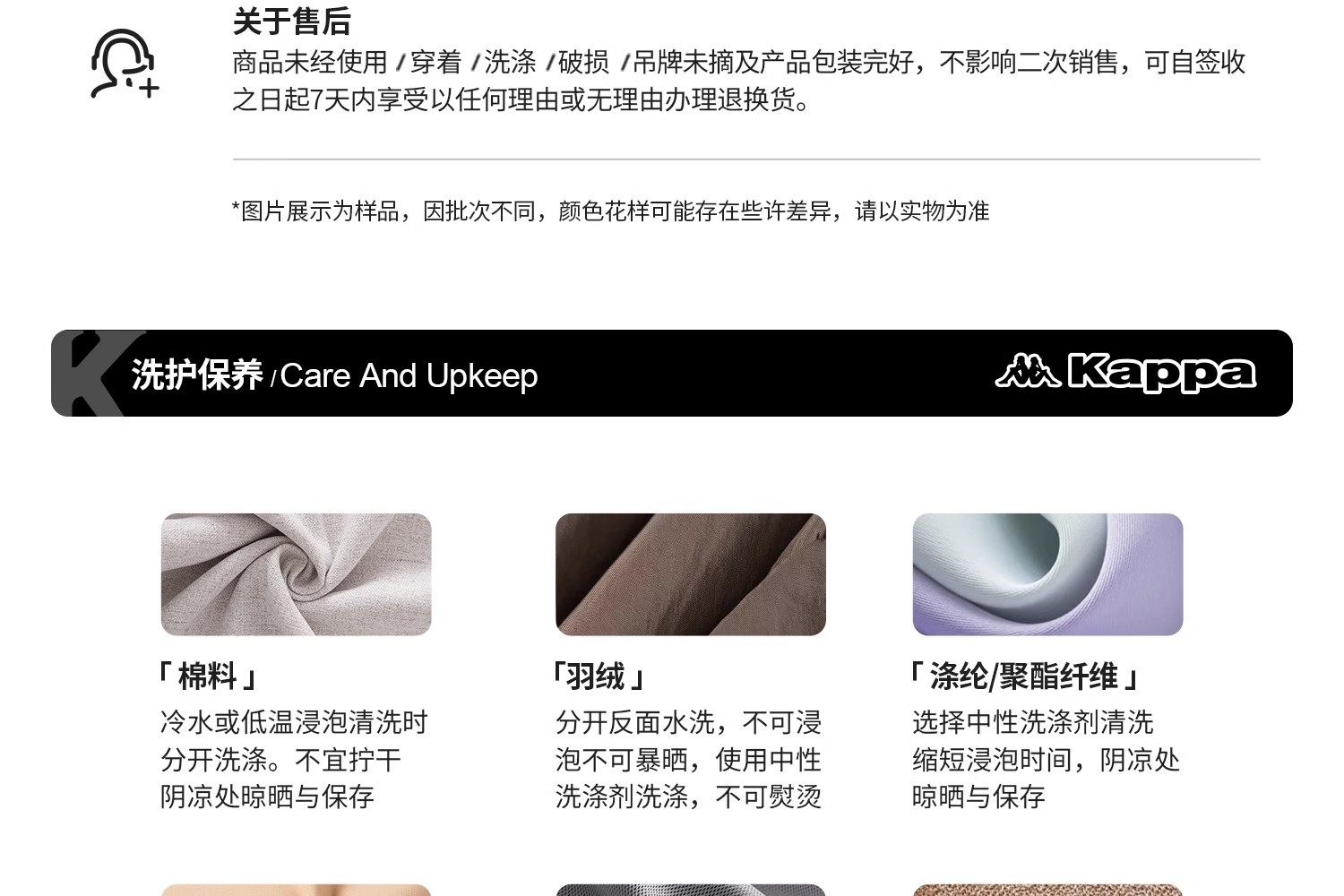Click the leopard-pattern fabric image at the bottom right
Viewport: 1344px width, 896px height.
pyautogui.click(x=1047, y=890)
